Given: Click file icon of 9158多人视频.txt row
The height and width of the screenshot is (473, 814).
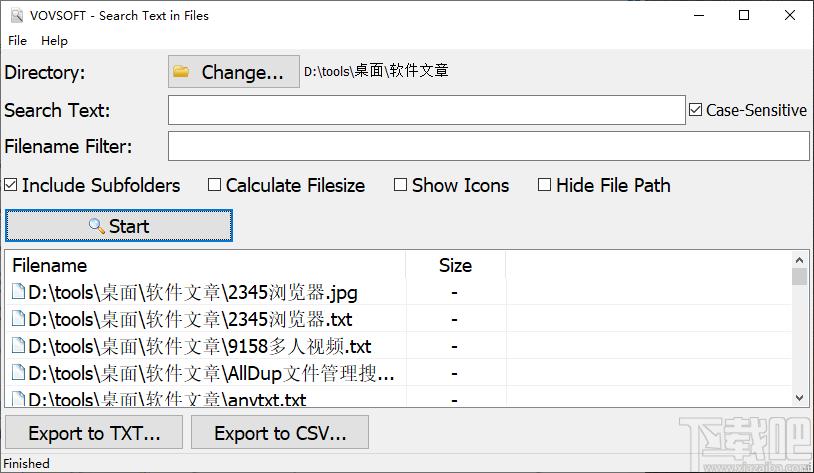Looking at the screenshot, I should pyautogui.click(x=18, y=346).
